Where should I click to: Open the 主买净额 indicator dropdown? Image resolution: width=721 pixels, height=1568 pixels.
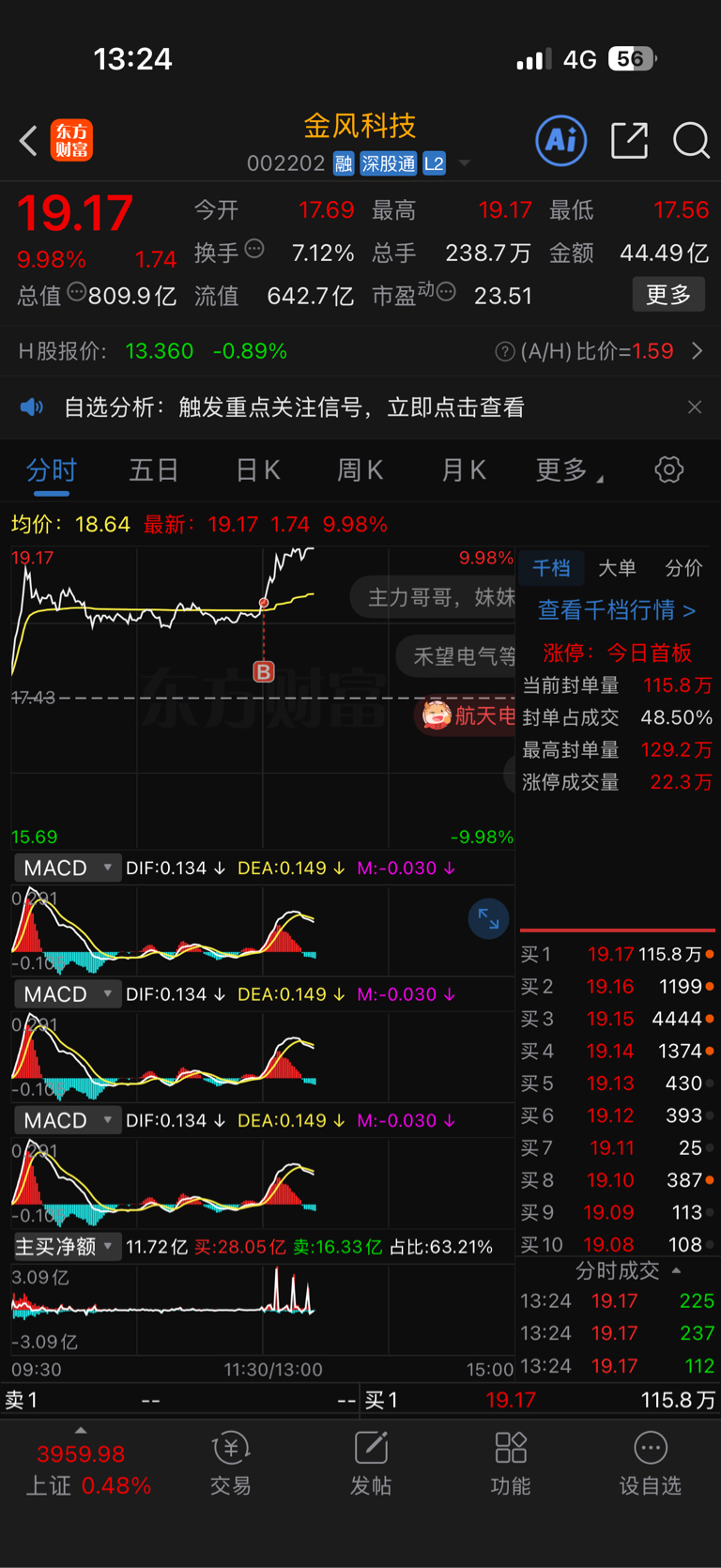68,1247
